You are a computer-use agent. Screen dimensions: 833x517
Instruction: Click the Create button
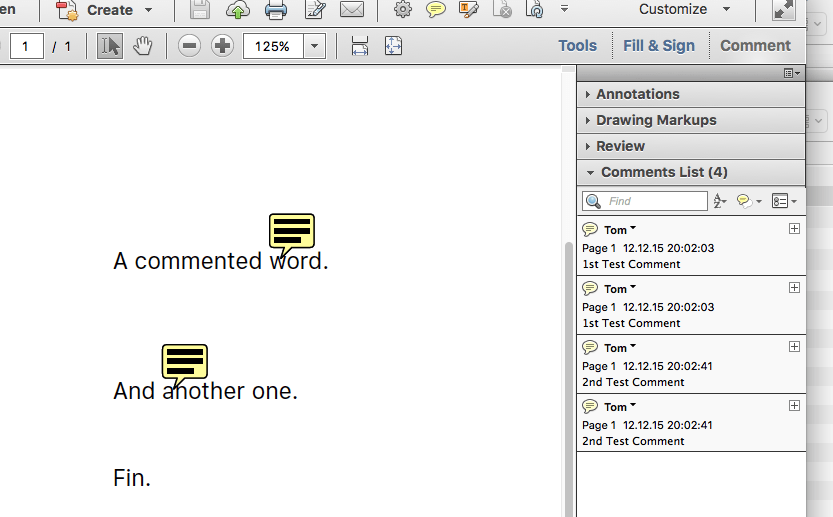coord(108,10)
